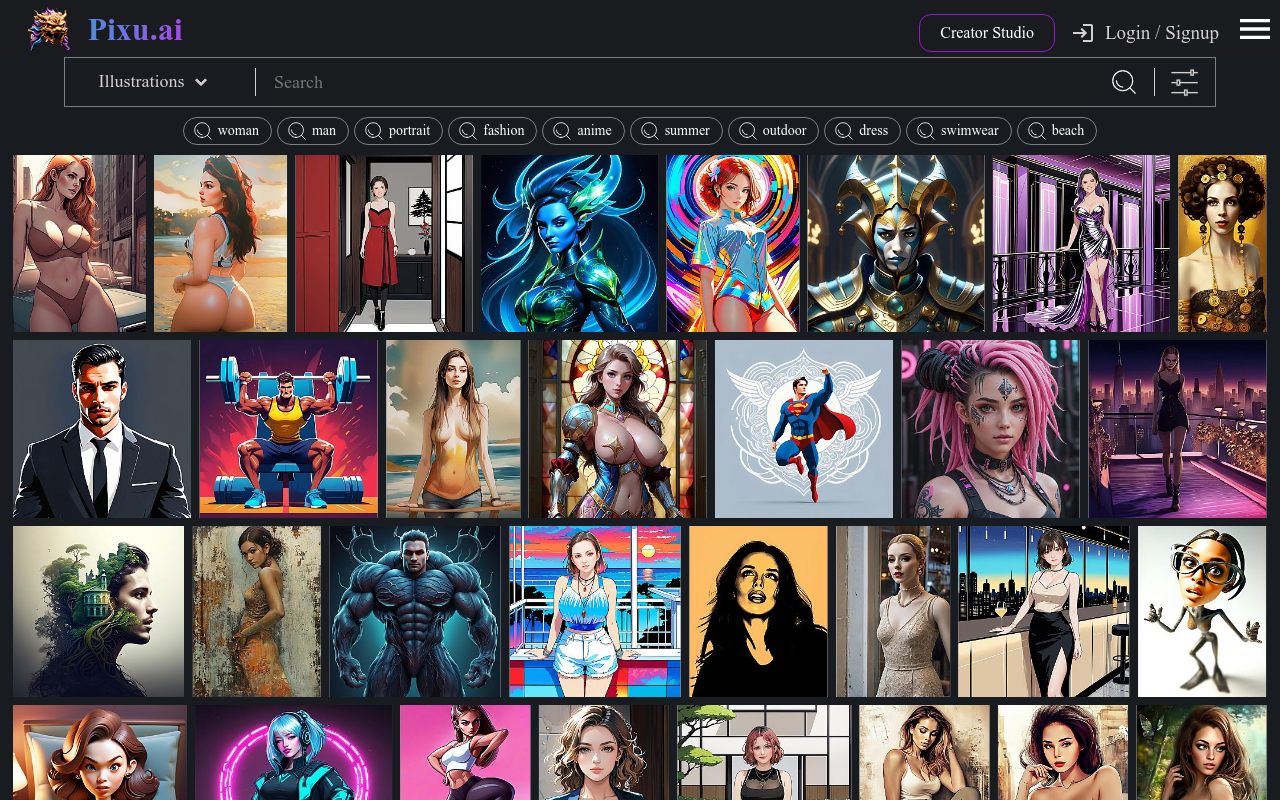Open the stained glass armored woman image

pos(617,429)
